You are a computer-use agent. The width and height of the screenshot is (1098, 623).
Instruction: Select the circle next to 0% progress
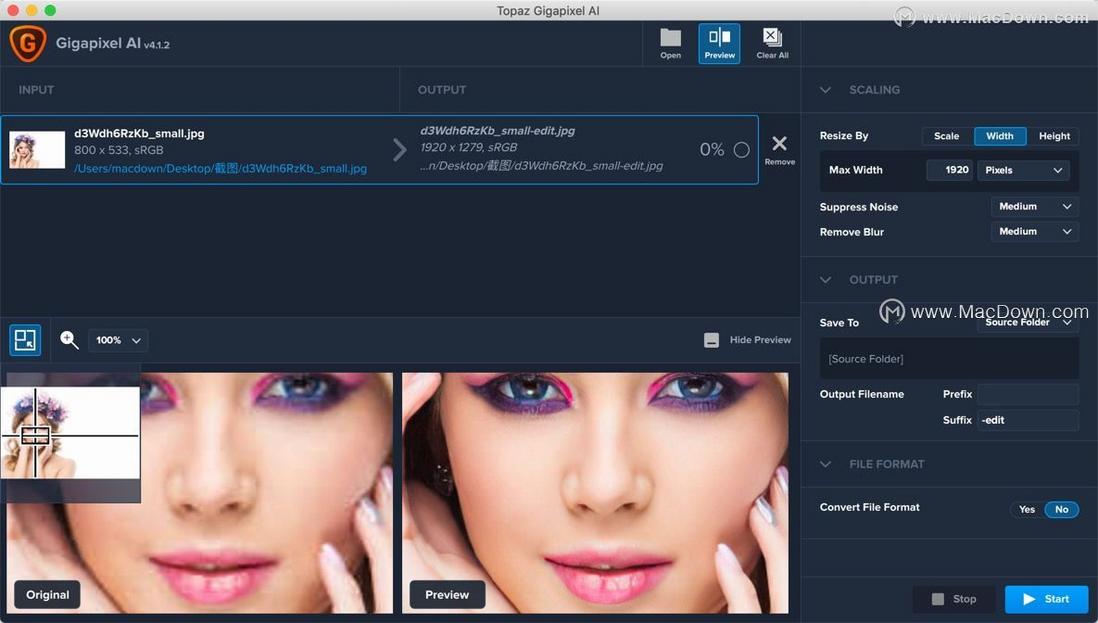(x=742, y=150)
